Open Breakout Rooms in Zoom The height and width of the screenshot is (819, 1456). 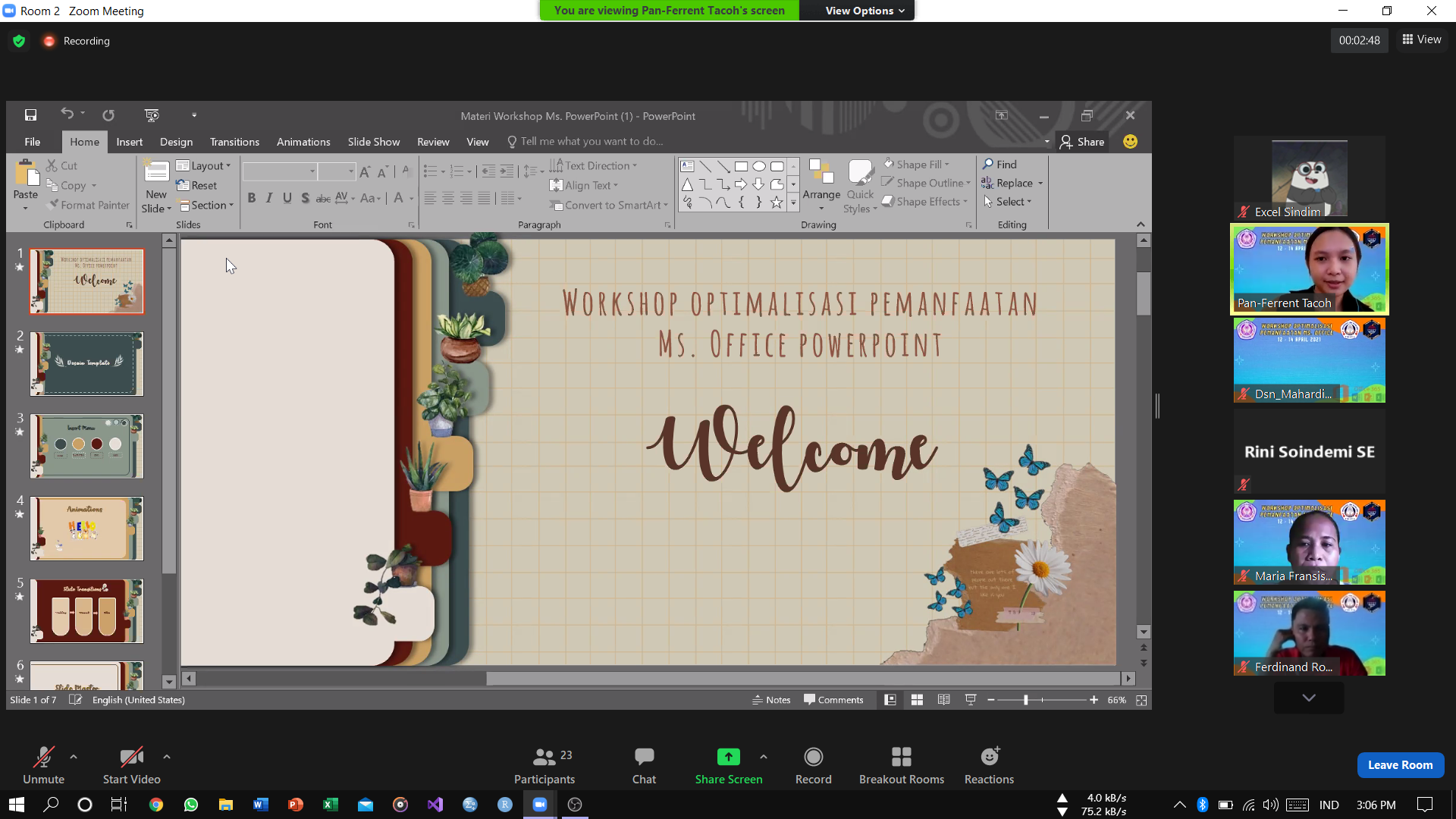click(x=902, y=766)
